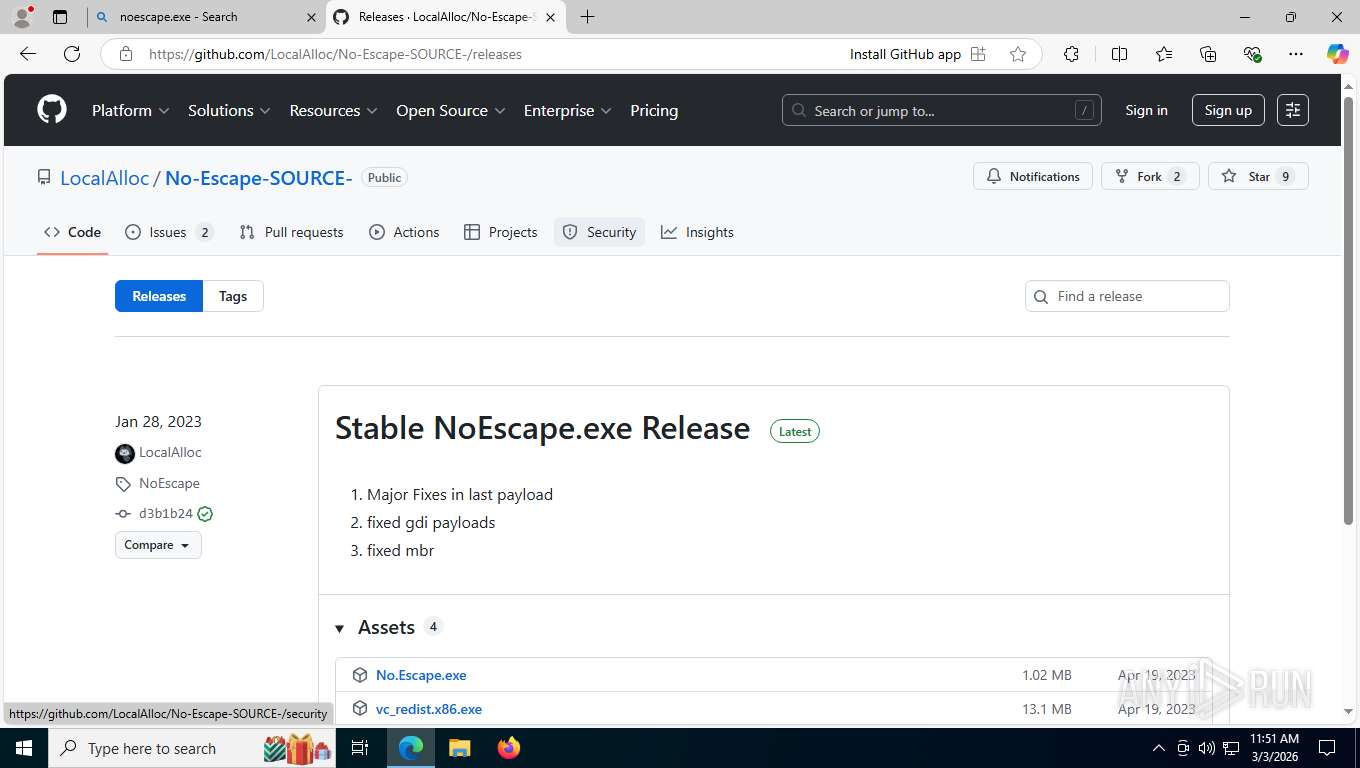This screenshot has width=1360, height=768.
Task: Open the Insights tab
Action: pyautogui.click(x=697, y=232)
